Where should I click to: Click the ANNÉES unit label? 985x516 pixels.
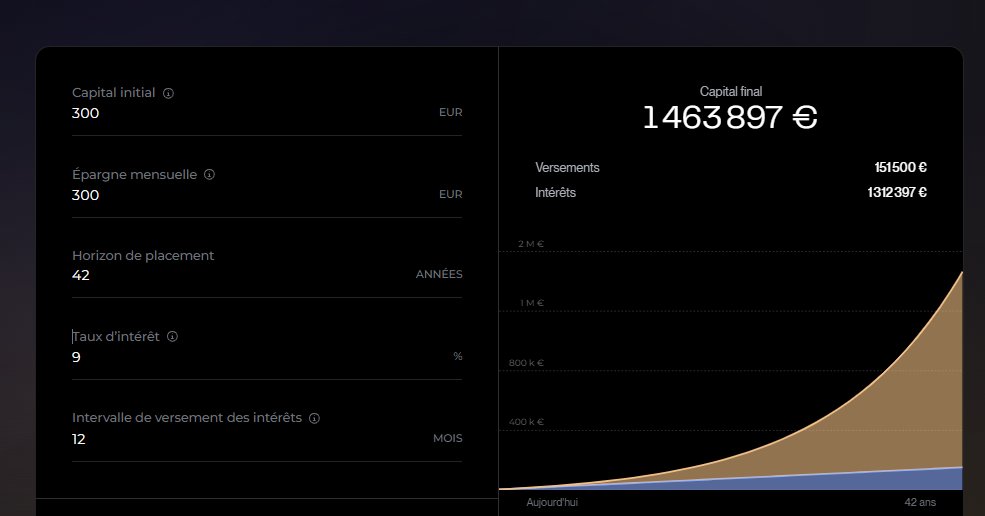click(439, 274)
